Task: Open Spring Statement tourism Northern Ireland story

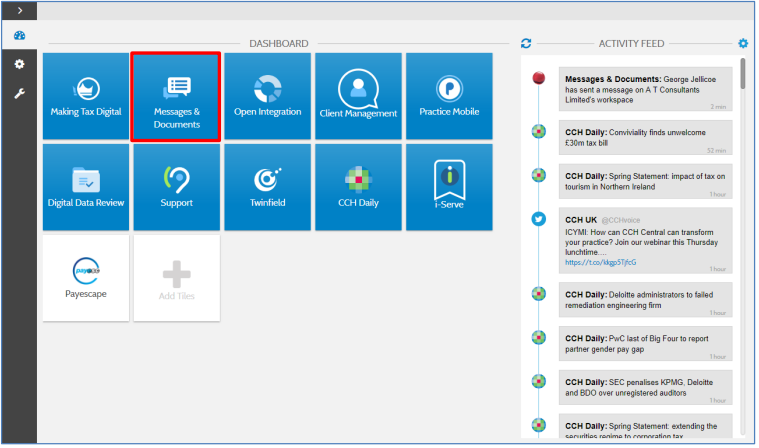Action: tap(645, 181)
